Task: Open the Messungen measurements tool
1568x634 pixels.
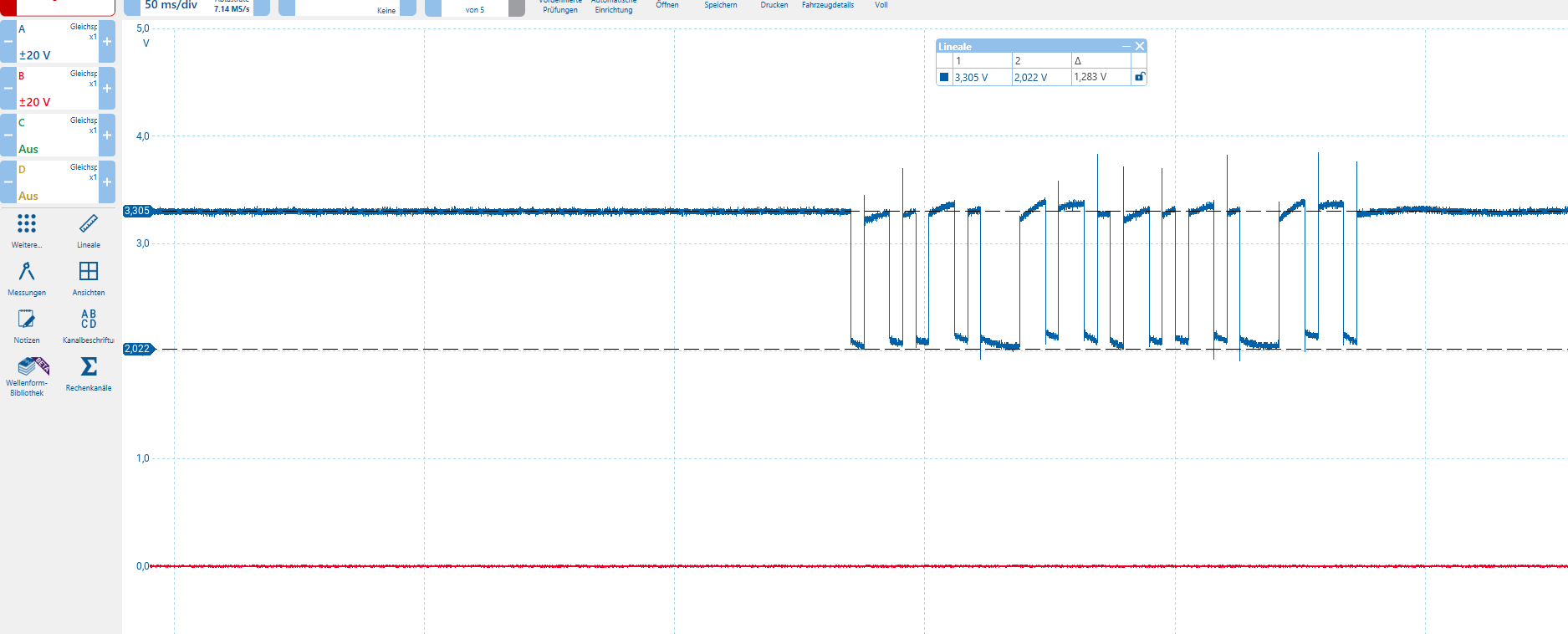Action: click(27, 279)
